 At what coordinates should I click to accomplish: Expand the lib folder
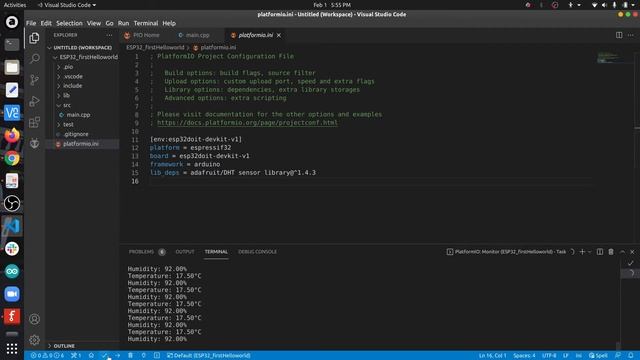click(82, 96)
